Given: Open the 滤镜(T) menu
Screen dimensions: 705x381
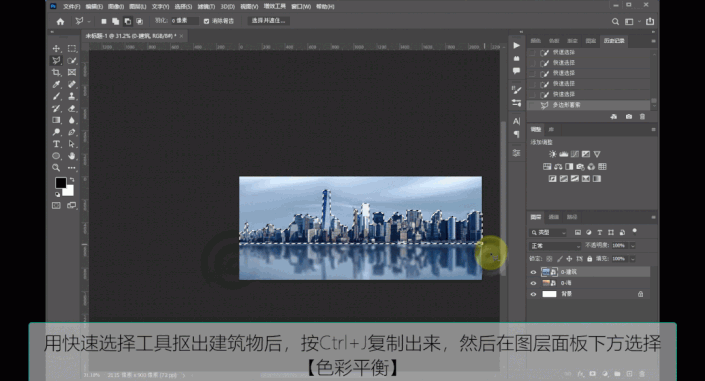Looking at the screenshot, I should [206, 7].
